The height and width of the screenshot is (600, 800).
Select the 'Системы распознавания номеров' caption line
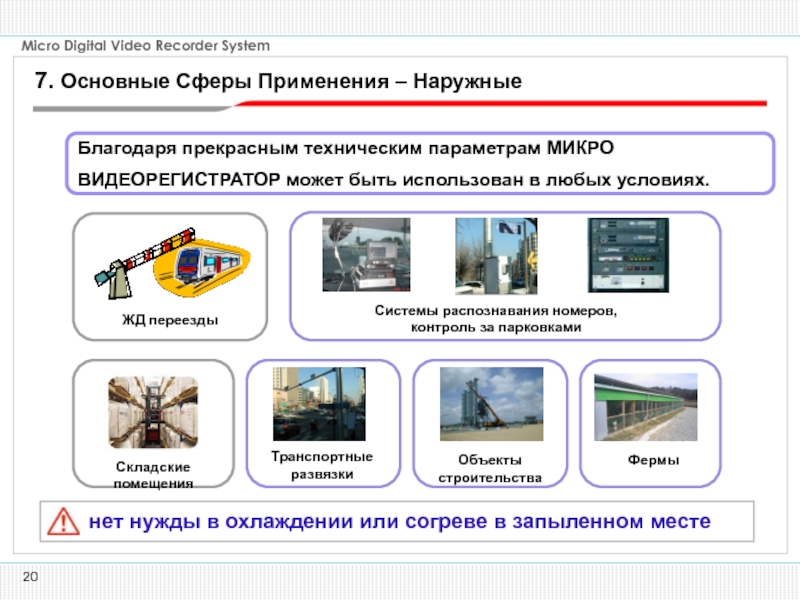[496, 310]
